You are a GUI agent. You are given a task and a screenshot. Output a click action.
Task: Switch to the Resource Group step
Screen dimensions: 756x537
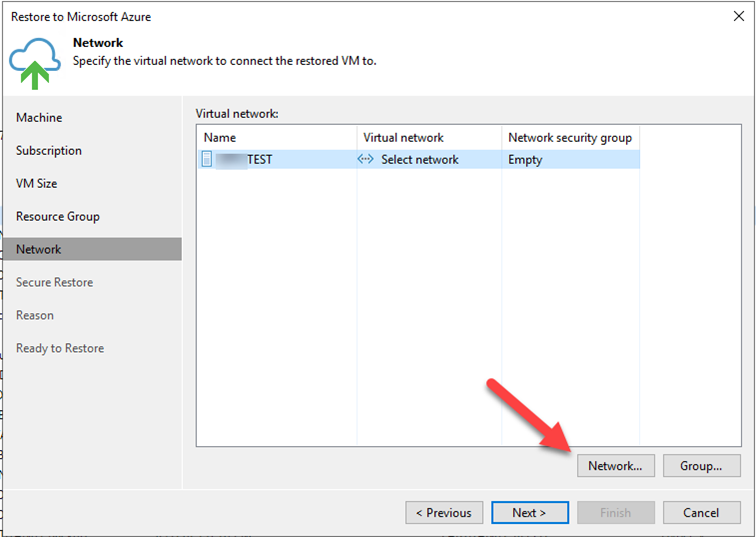tap(58, 216)
